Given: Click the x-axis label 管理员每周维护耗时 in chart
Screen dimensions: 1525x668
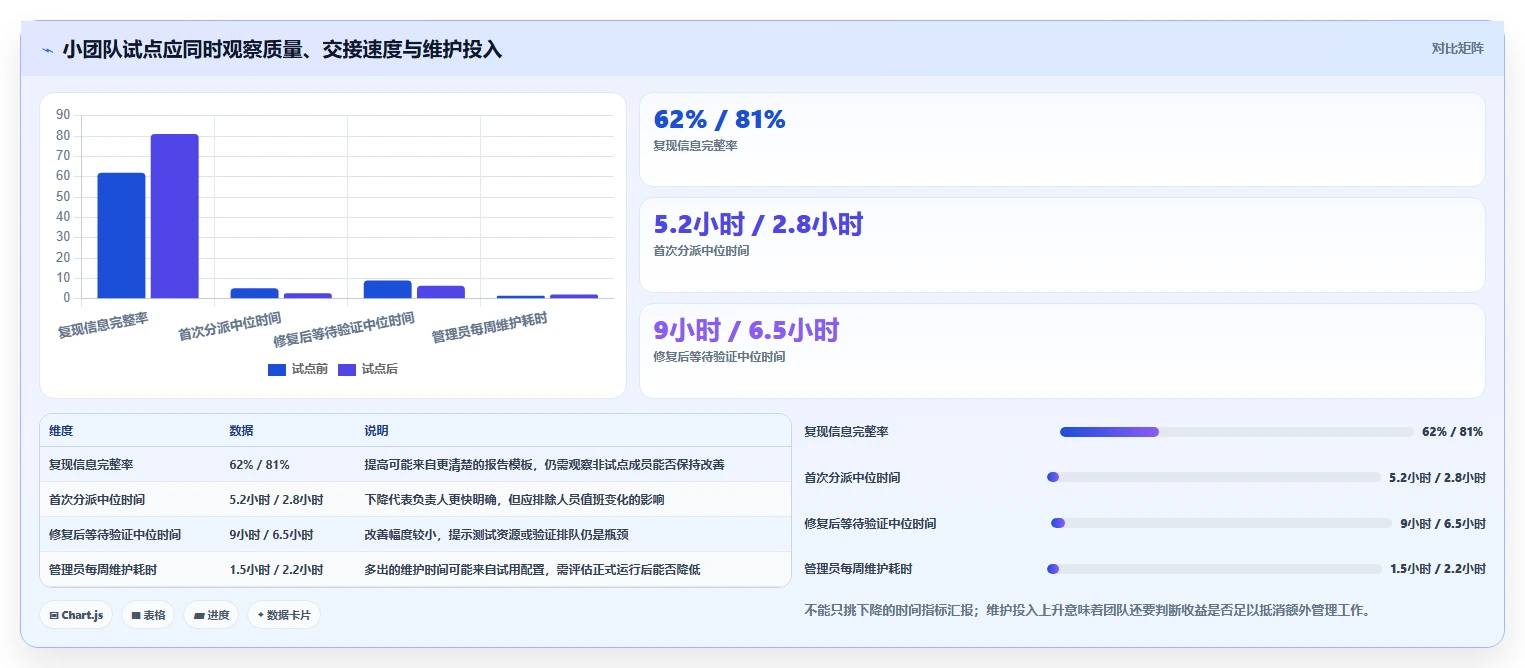Looking at the screenshot, I should pos(489,327).
